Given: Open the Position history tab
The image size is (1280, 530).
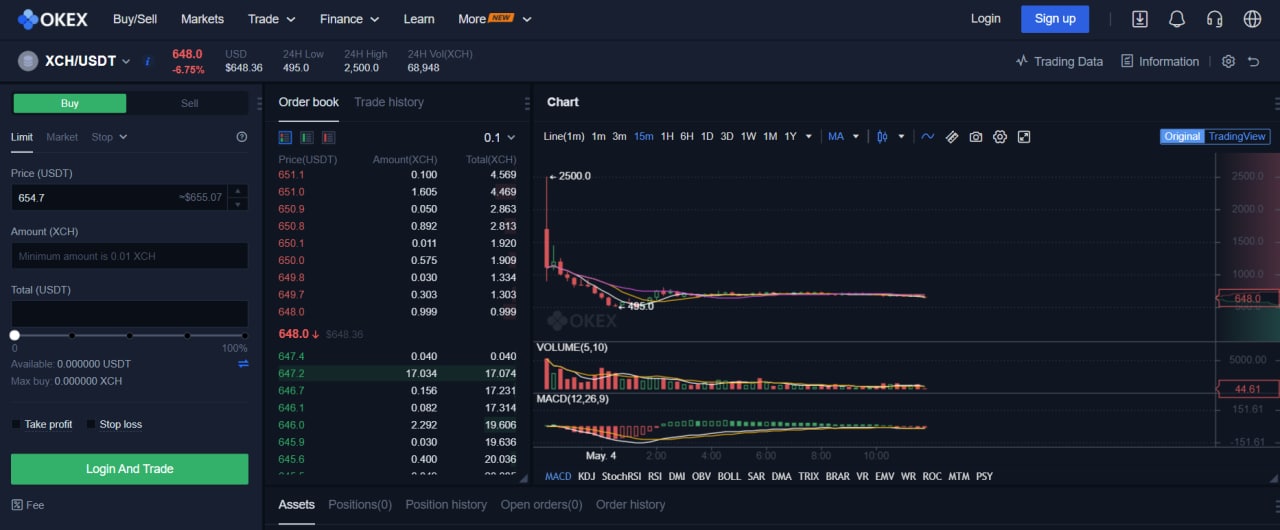Looking at the screenshot, I should 446,505.
